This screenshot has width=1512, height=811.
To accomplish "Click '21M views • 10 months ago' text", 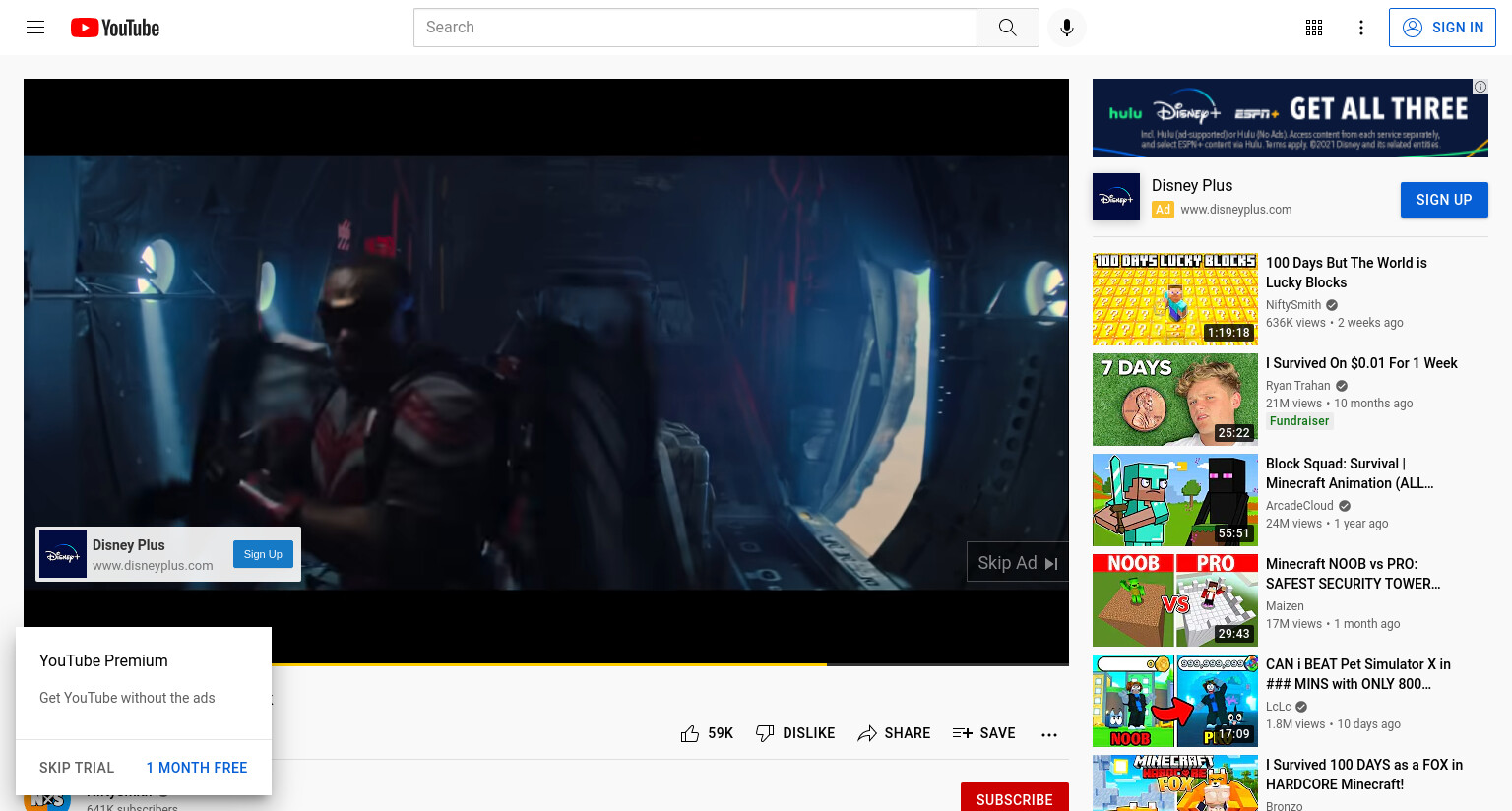I will [x=1339, y=404].
